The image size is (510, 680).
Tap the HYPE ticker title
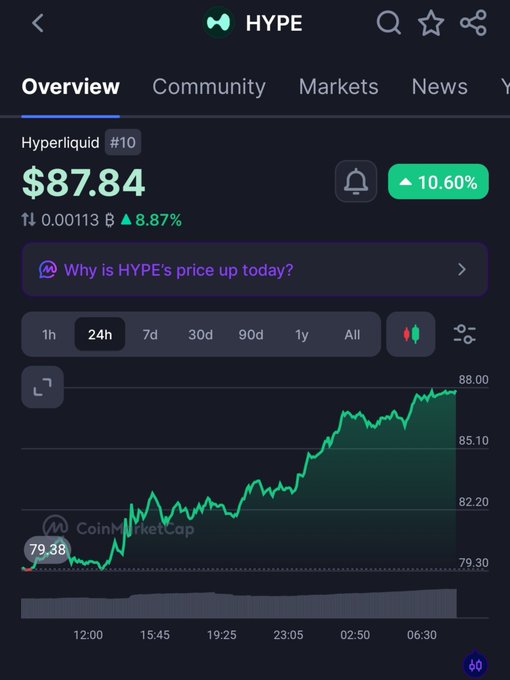click(274, 23)
